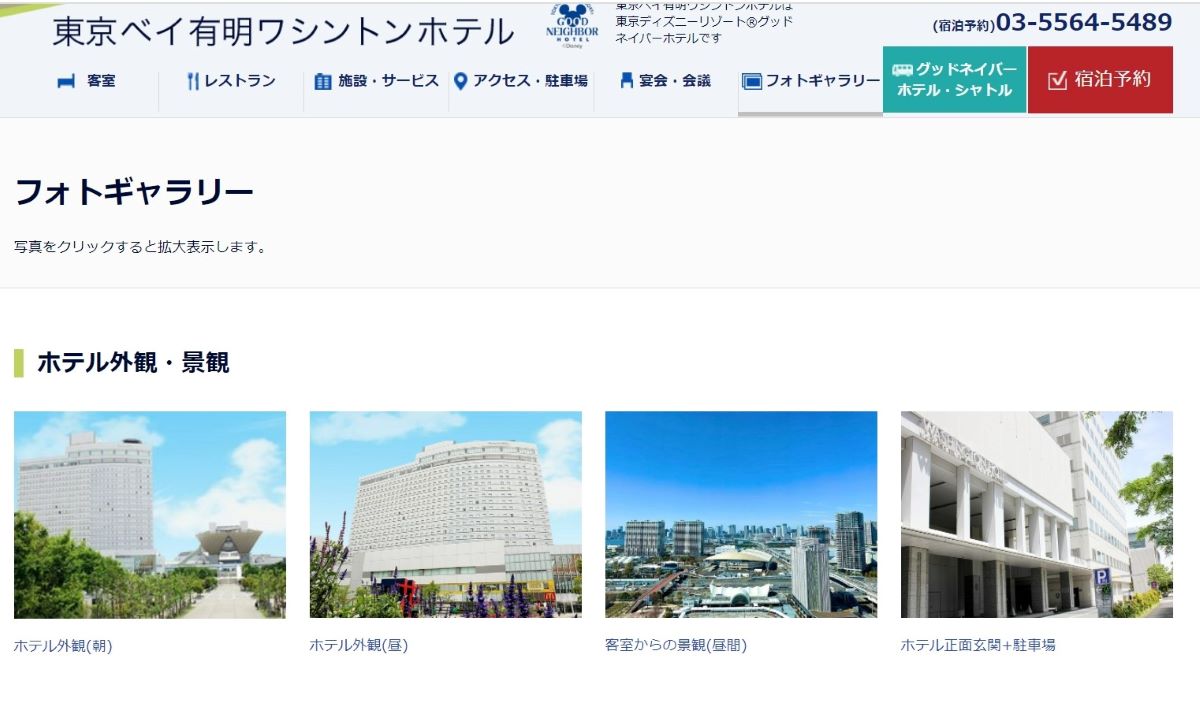Open the 客室 menu item
1200x711 pixels.
pos(101,81)
